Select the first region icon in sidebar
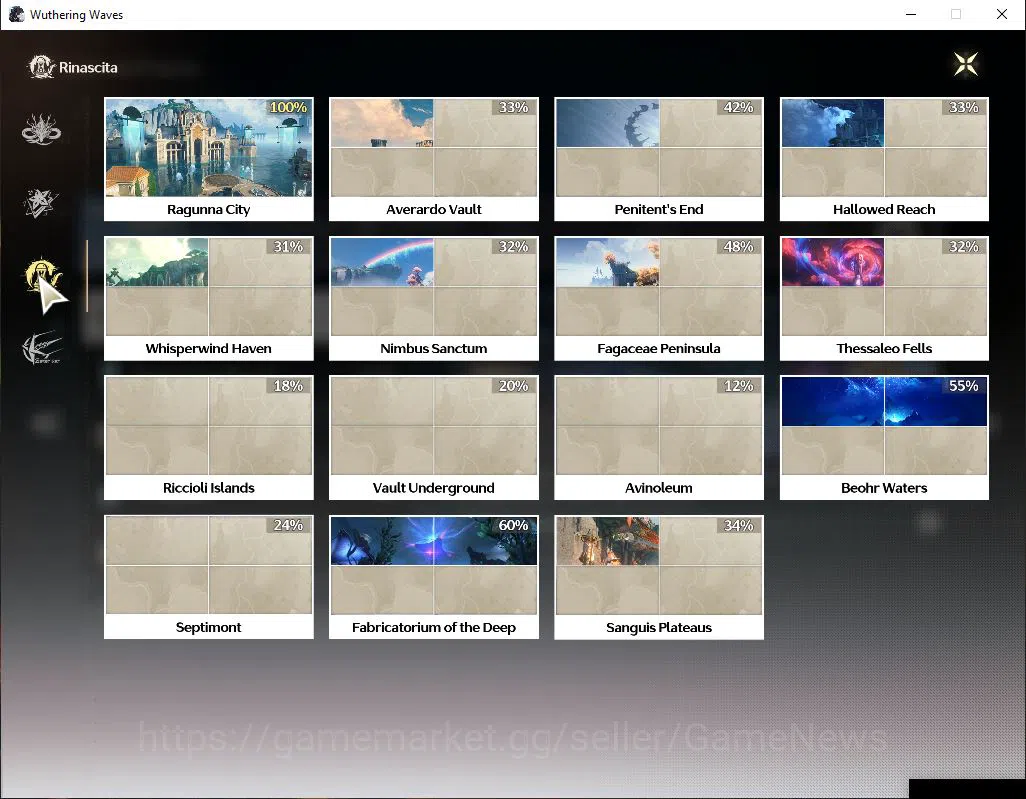The height and width of the screenshot is (799, 1026). tap(41, 129)
